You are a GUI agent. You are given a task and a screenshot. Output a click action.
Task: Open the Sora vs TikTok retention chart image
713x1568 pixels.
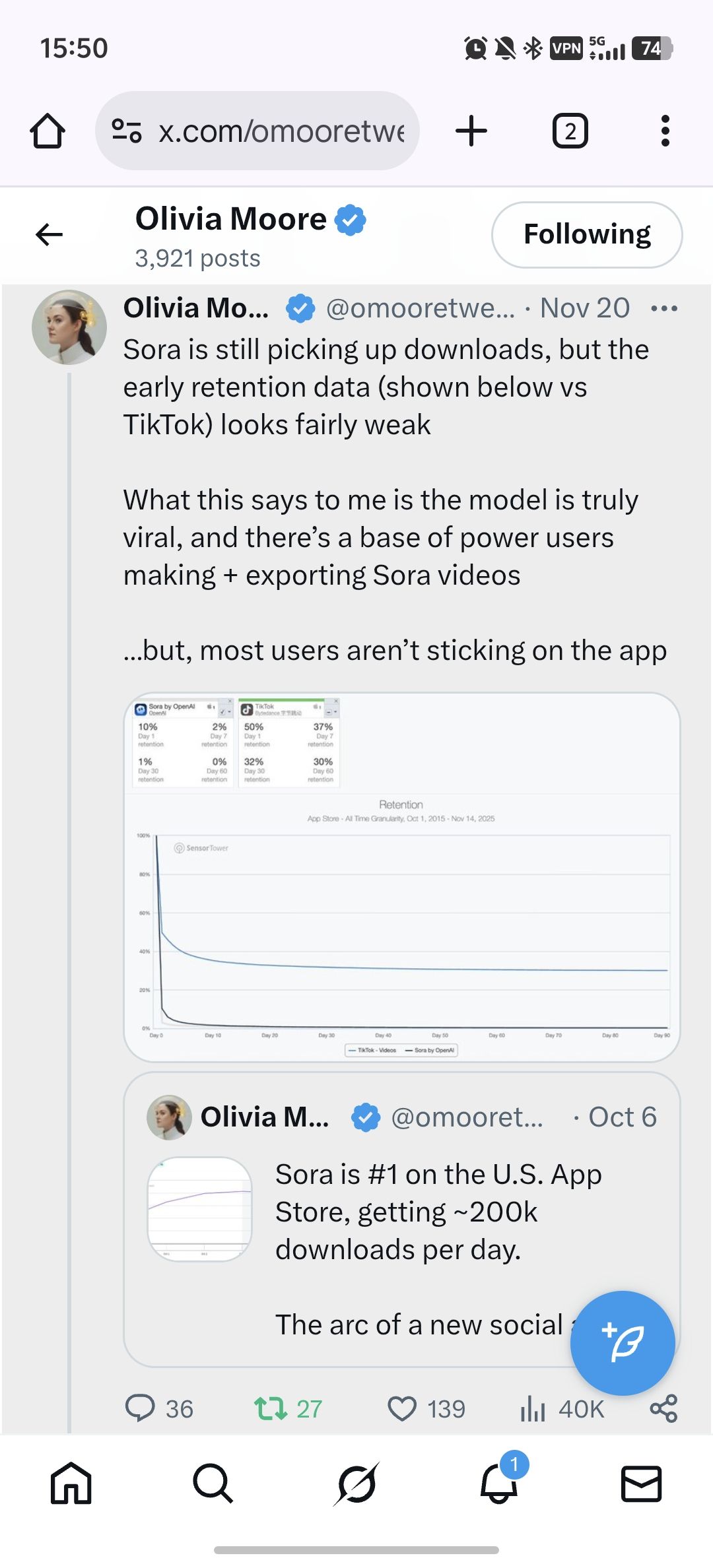click(401, 876)
